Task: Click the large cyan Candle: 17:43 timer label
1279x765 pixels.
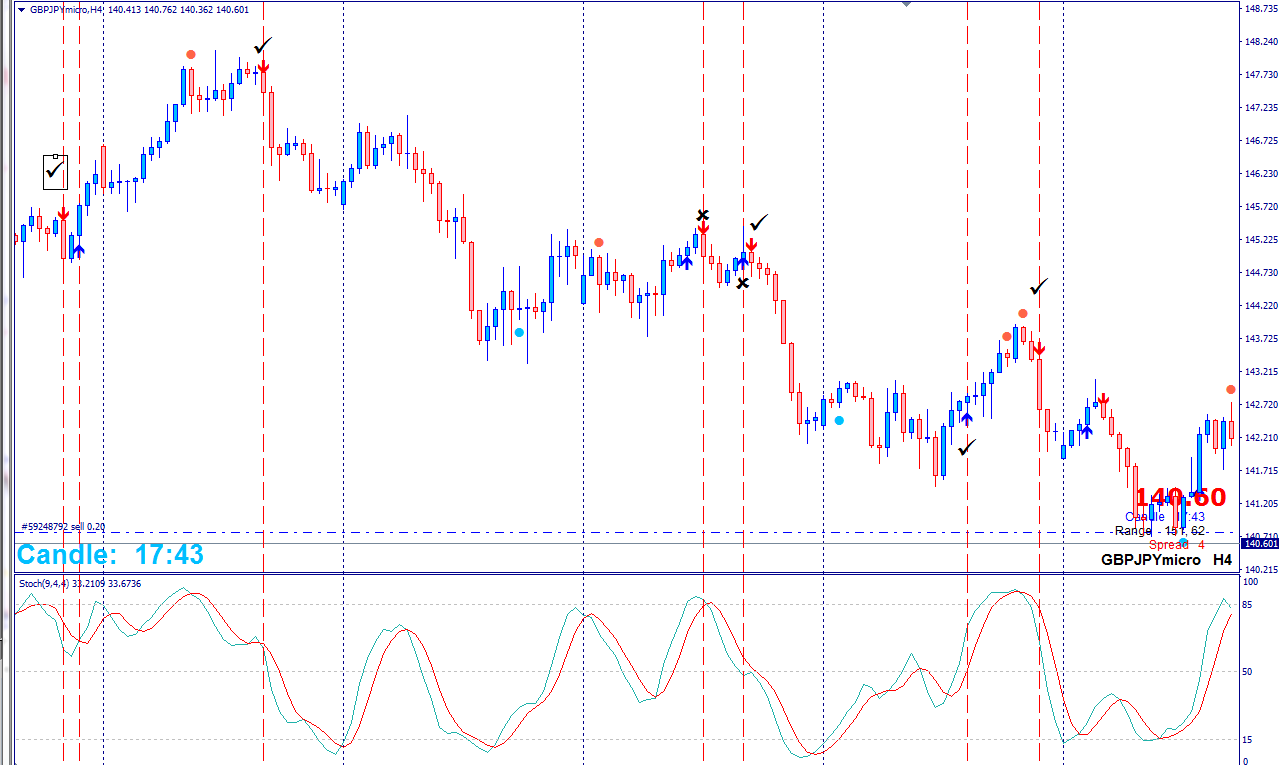Action: tap(110, 555)
